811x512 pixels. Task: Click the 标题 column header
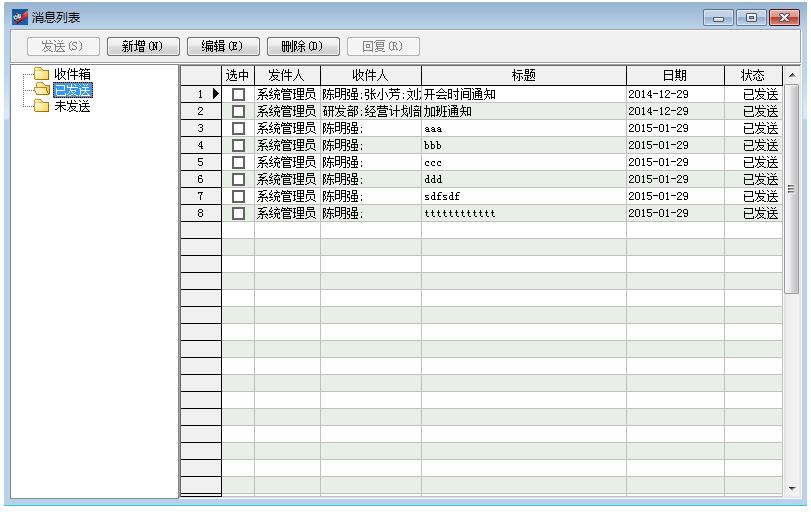523,75
